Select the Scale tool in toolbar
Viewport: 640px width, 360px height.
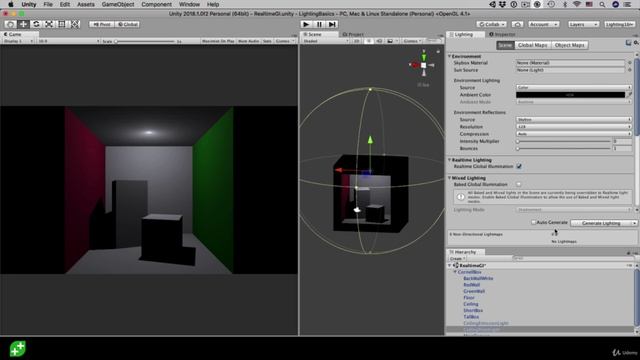pyautogui.click(x=49, y=24)
